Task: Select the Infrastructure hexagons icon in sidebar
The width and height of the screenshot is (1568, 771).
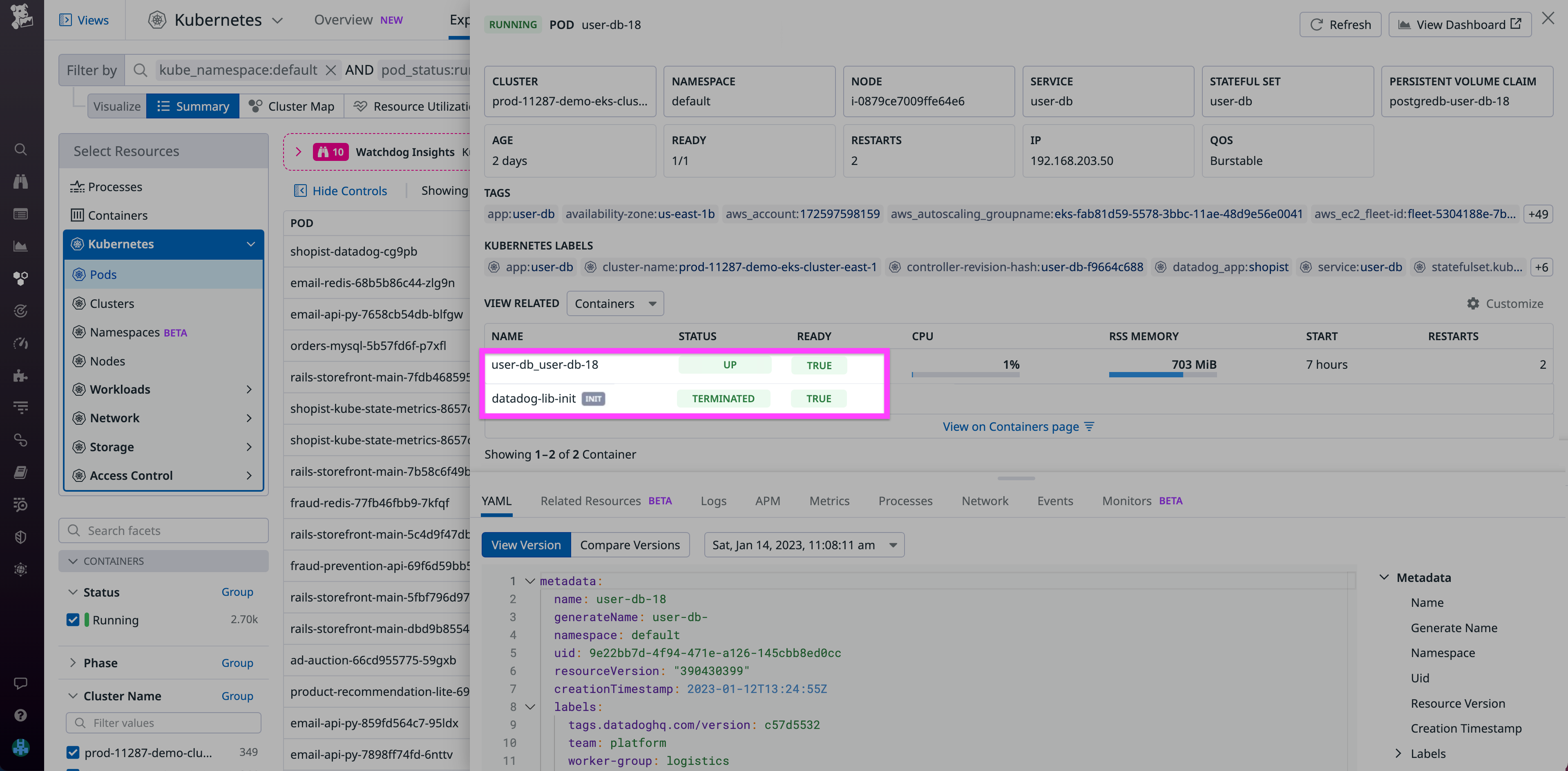Action: (21, 278)
